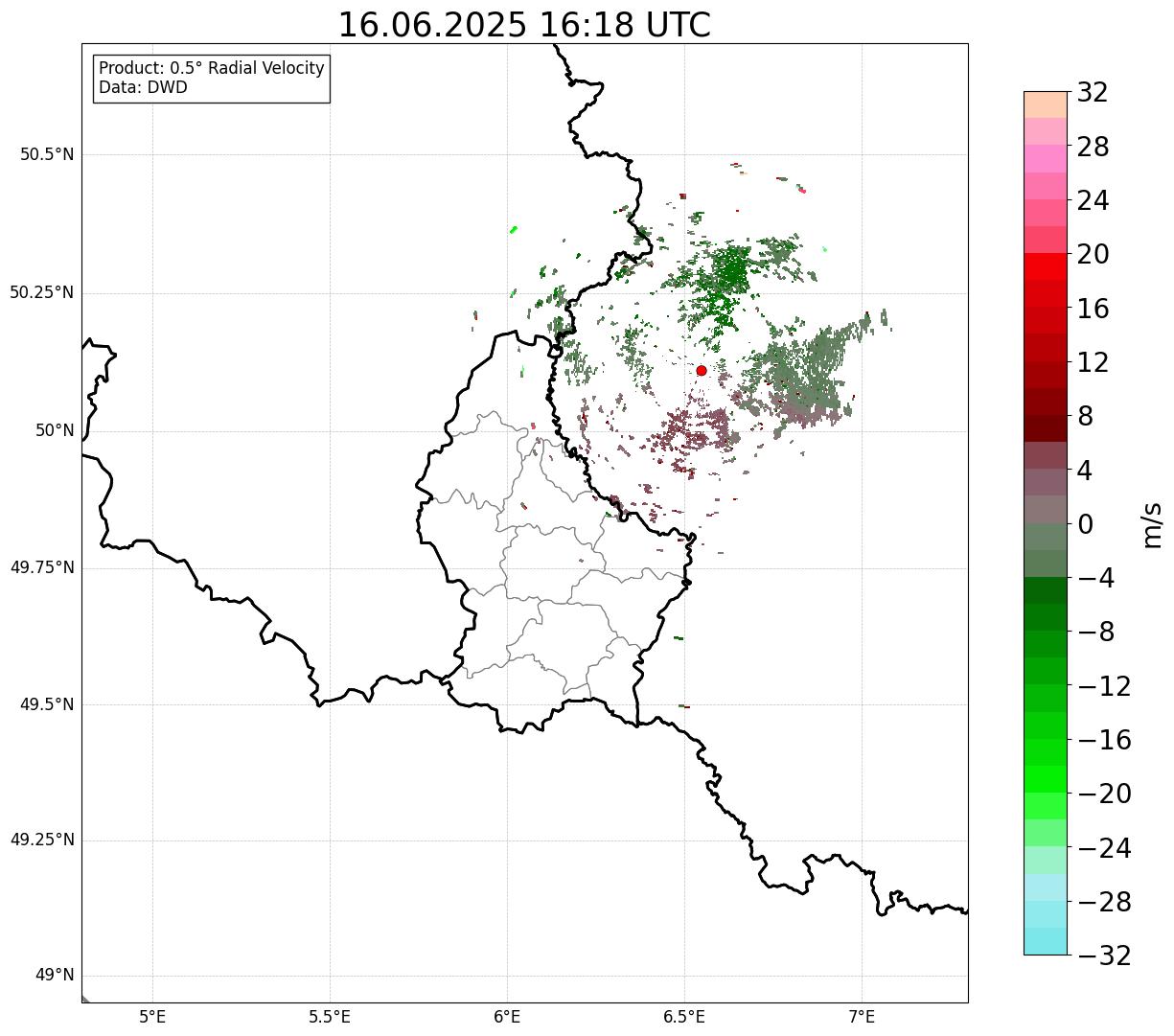Select the colorbar label 12
The height and width of the screenshot is (1036, 1174).
tap(1093, 363)
